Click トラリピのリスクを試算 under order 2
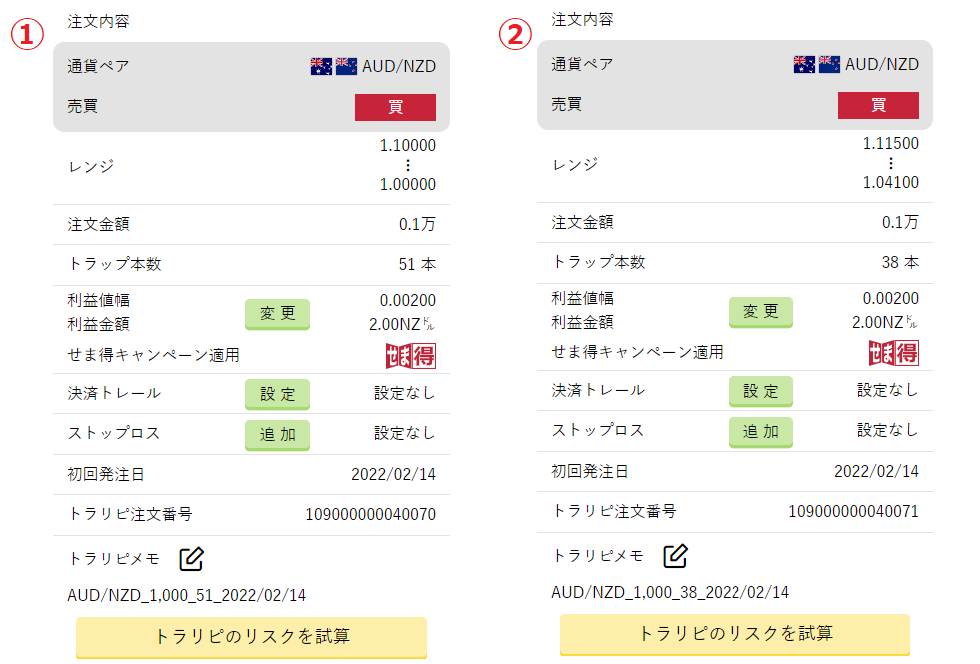Image resolution: width=980 pixels, height=664 pixels. (735, 634)
